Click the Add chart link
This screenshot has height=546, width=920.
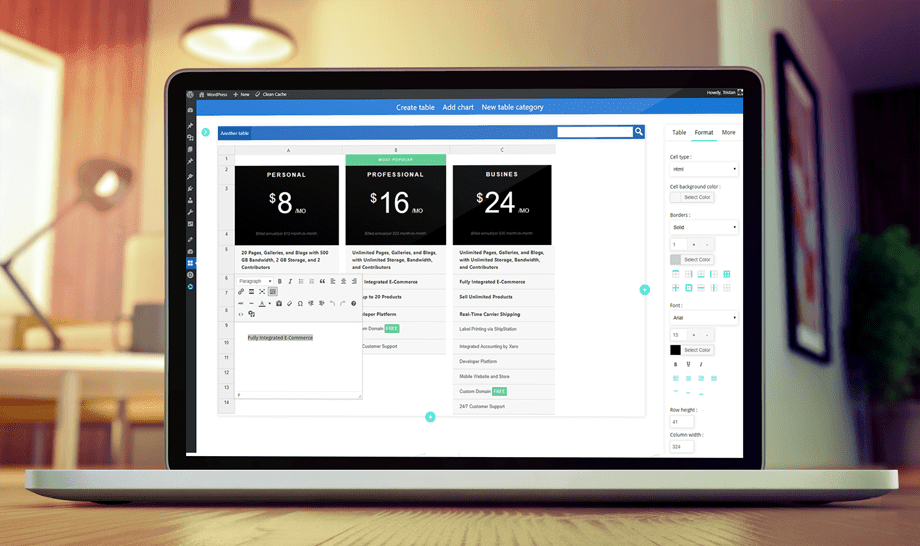458,107
